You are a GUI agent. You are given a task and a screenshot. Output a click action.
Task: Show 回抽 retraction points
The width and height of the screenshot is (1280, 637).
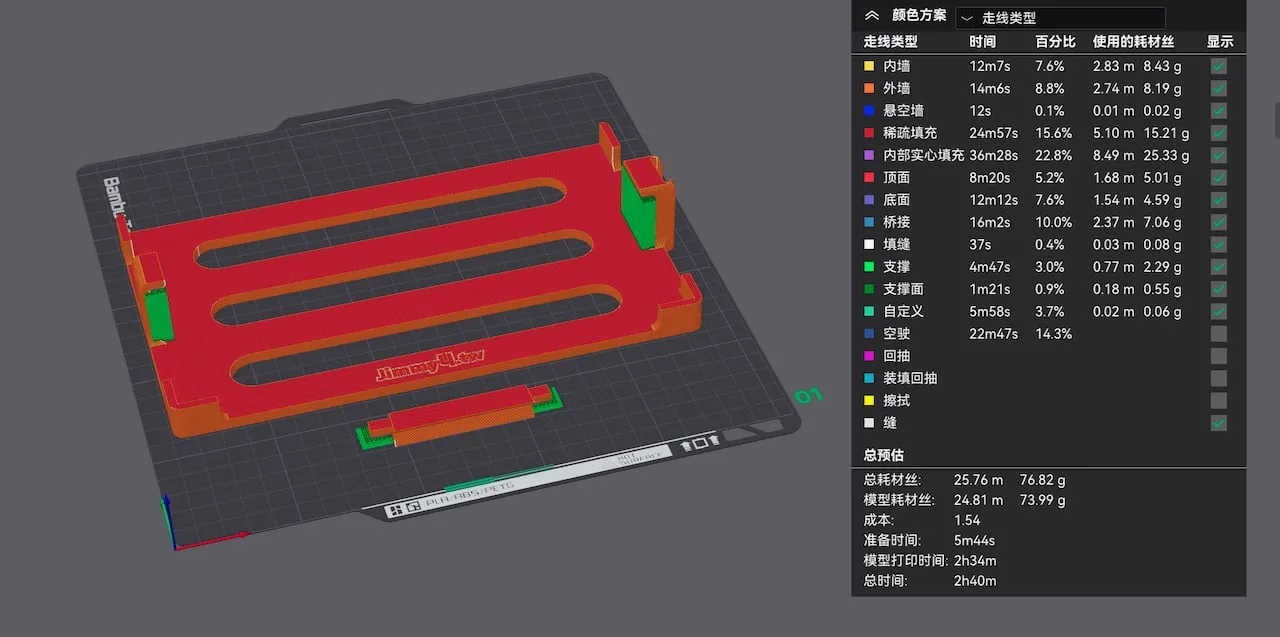[1219, 356]
